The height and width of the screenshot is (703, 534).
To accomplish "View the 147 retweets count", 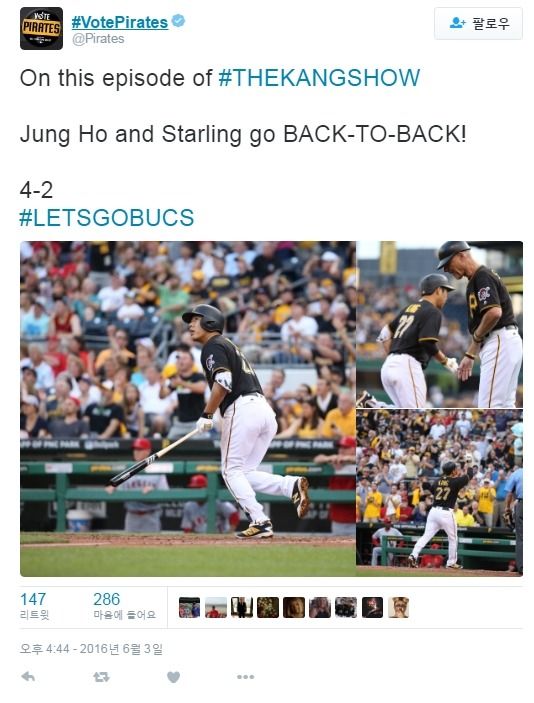I will click(35, 606).
